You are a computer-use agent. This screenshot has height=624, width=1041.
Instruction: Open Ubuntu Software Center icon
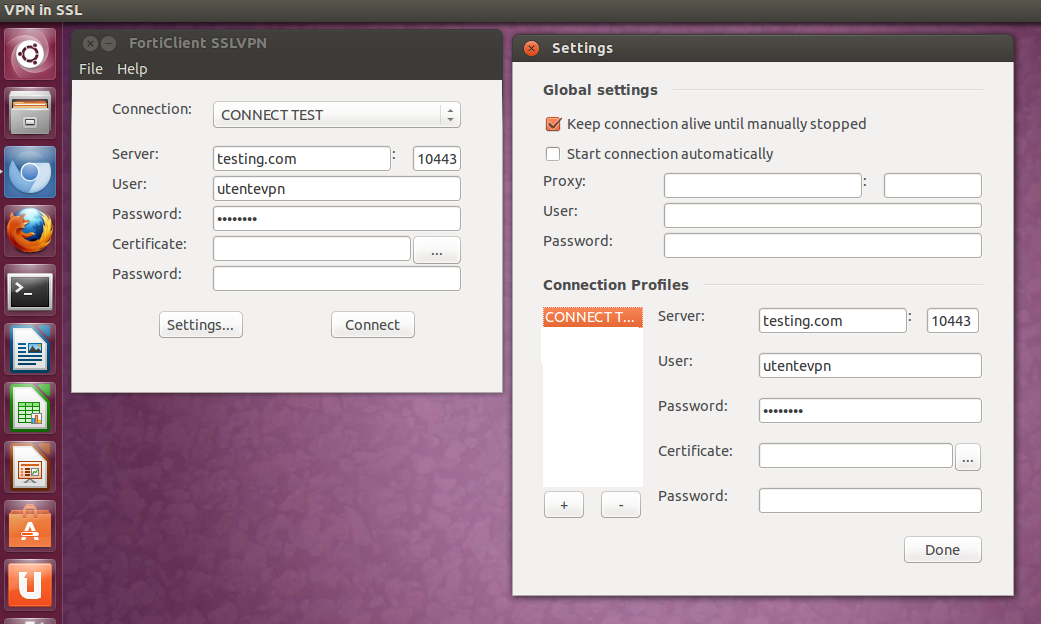(x=32, y=526)
